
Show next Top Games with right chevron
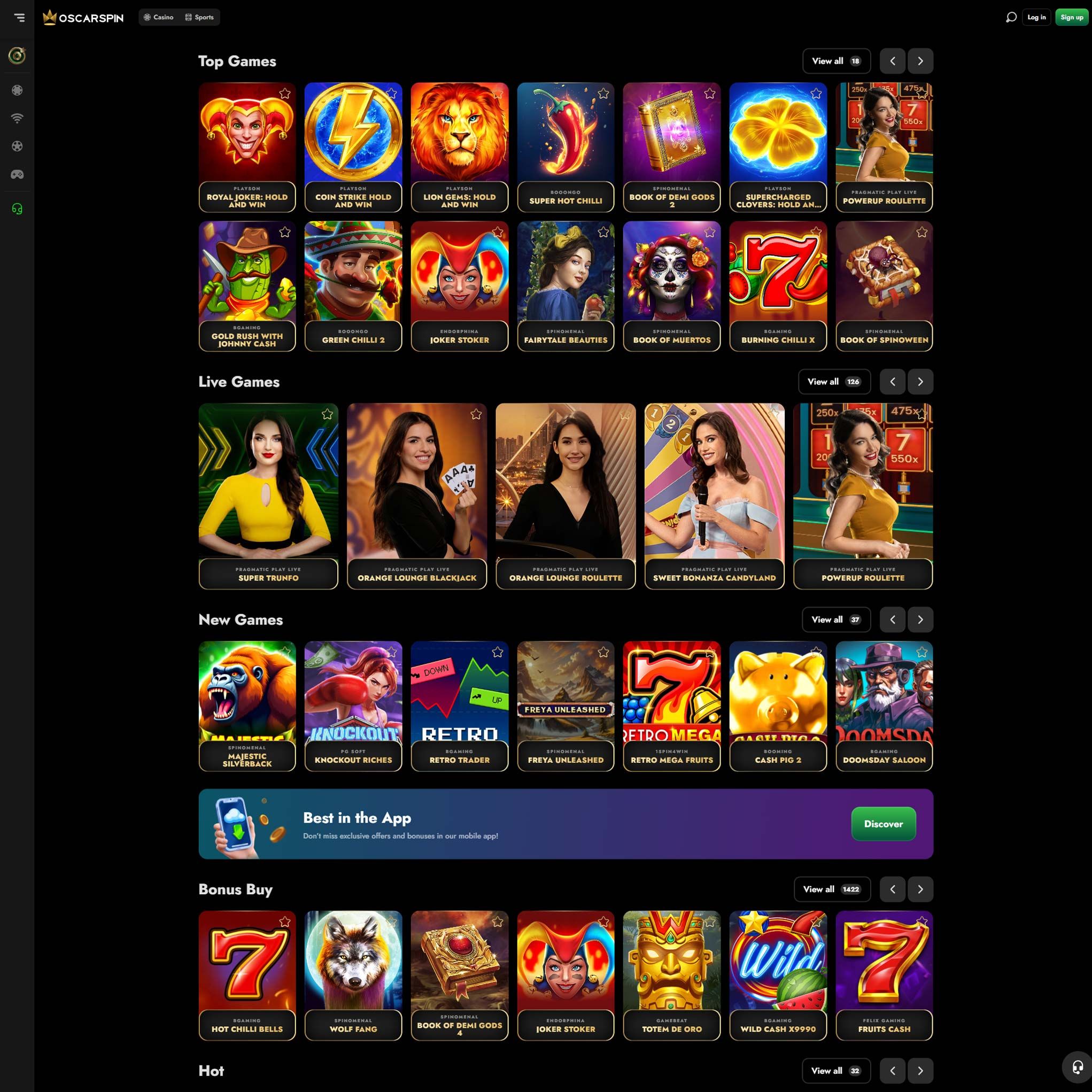pos(920,61)
